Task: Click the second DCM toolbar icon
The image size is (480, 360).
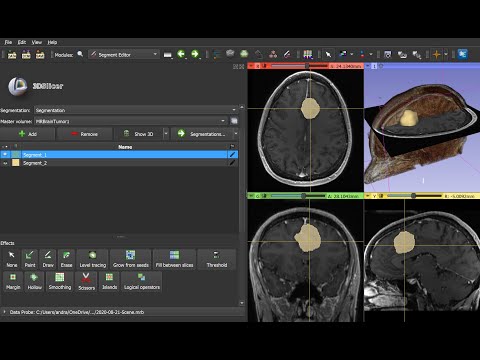Action: [26, 55]
